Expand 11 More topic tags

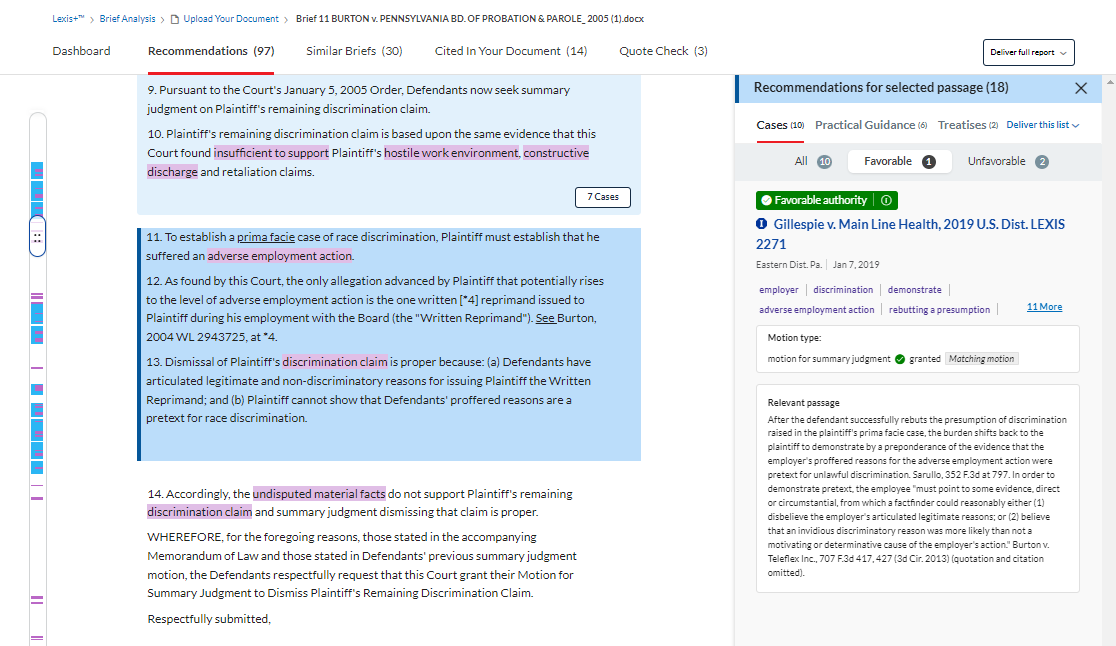tap(1044, 307)
